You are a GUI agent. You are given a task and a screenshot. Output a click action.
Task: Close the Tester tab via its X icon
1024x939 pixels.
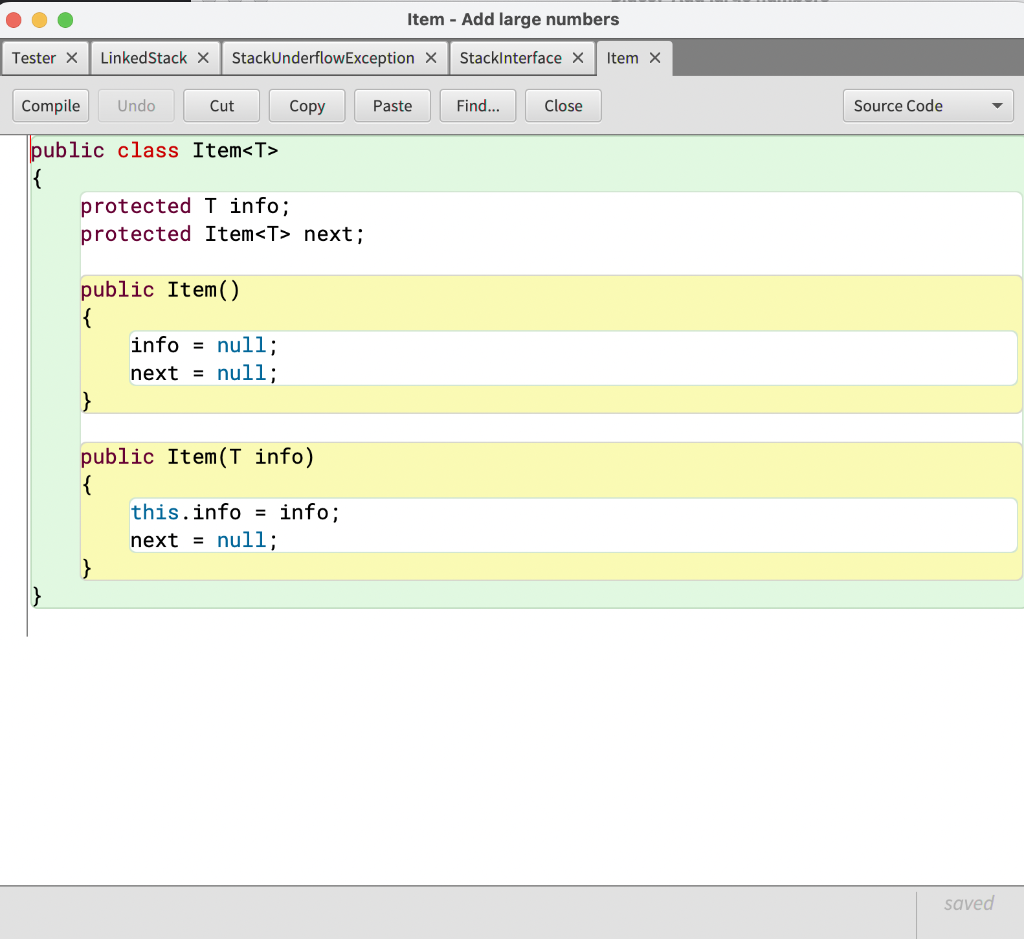74,57
